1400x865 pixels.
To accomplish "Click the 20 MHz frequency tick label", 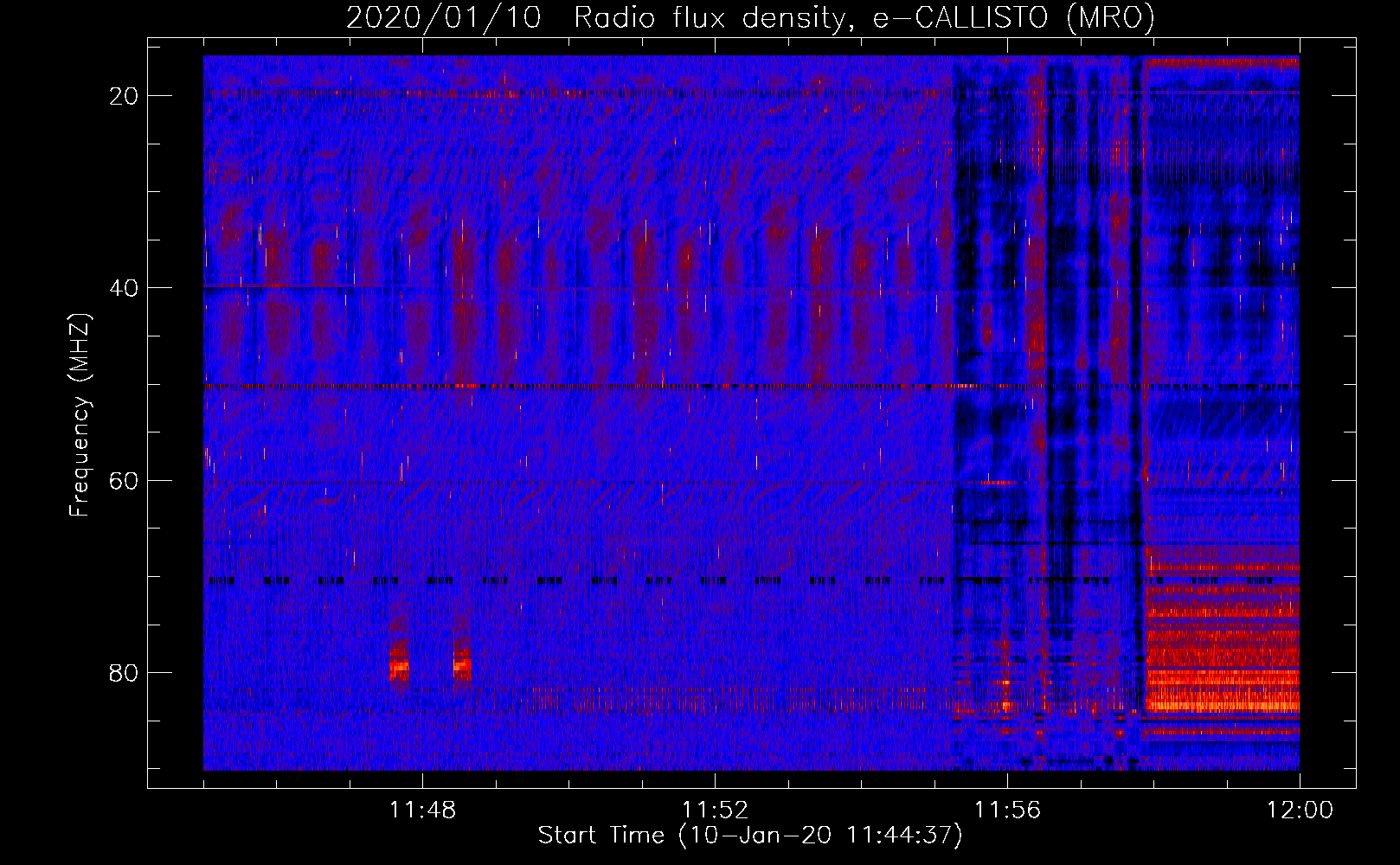I will pyautogui.click(x=124, y=96).
